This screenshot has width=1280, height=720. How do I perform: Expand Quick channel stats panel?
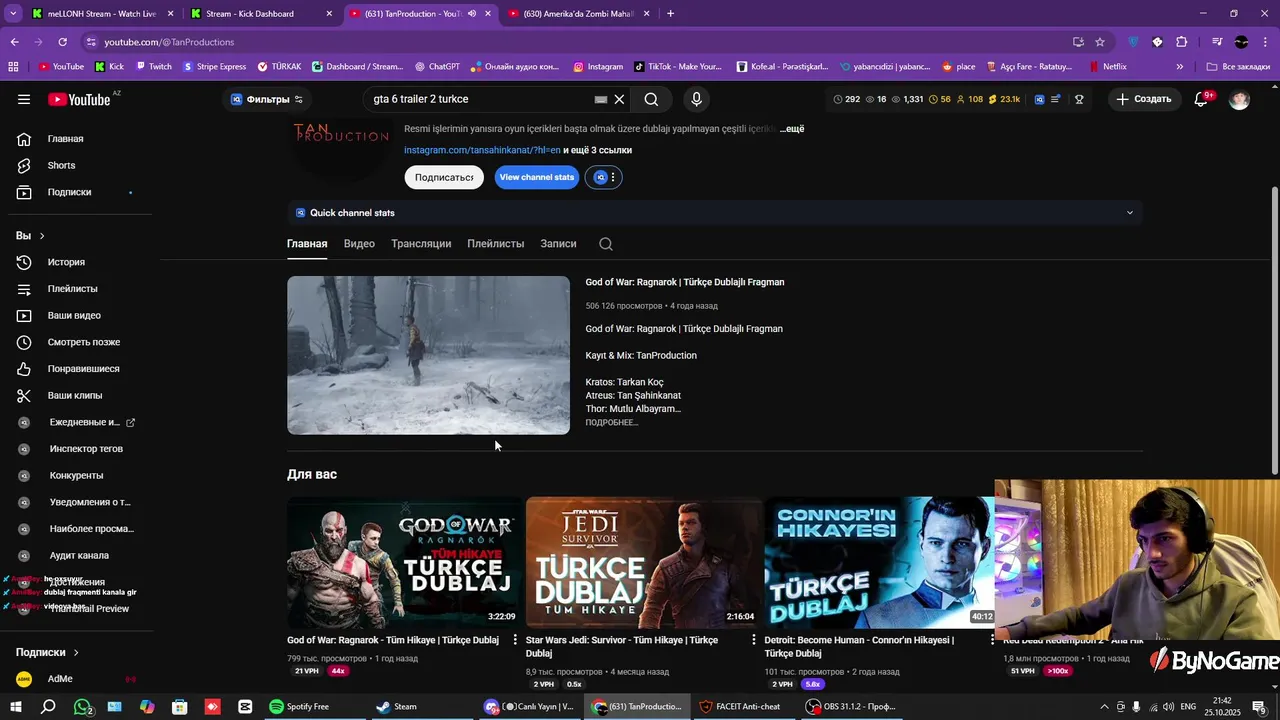click(1130, 212)
